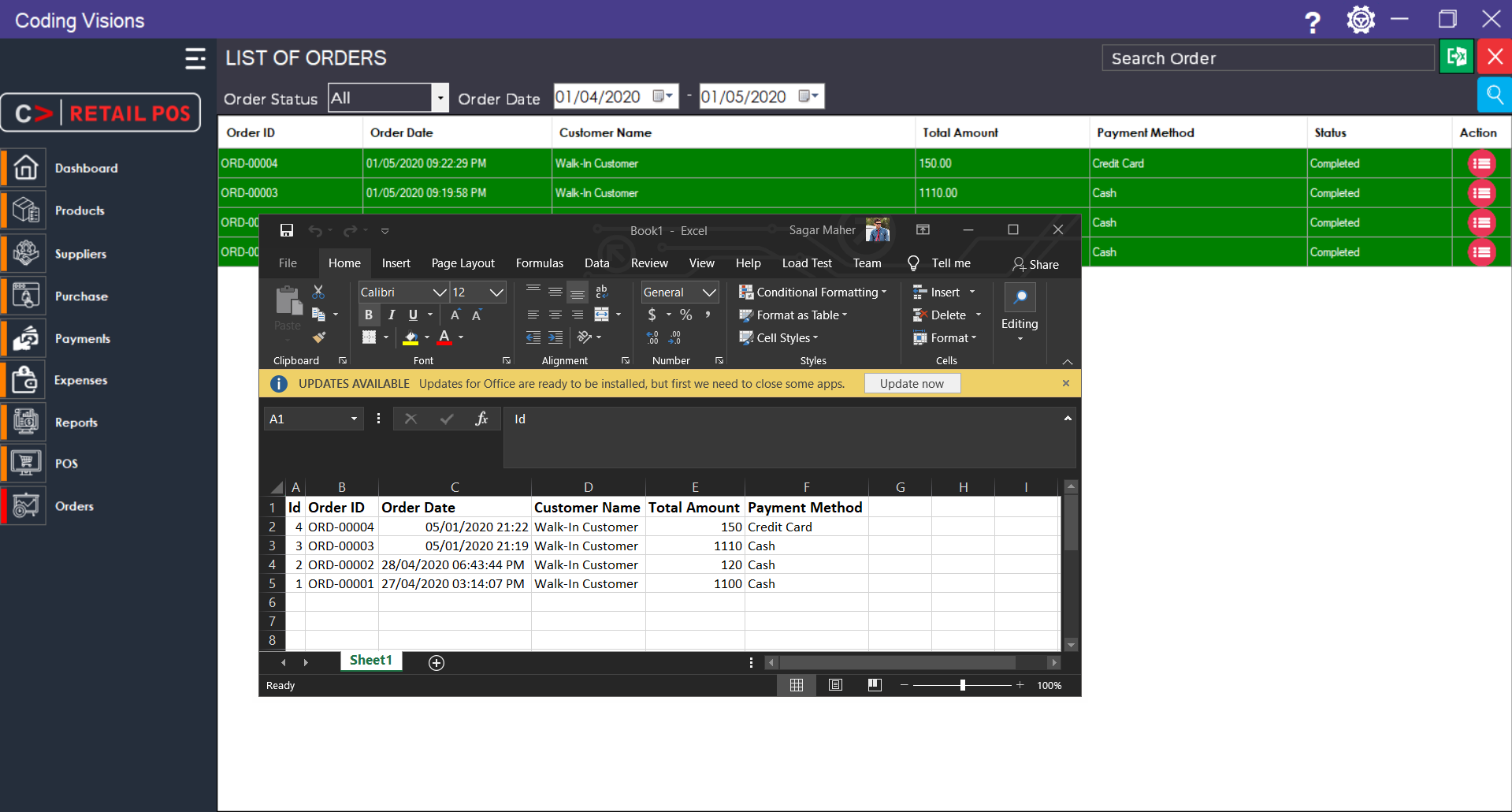This screenshot has width=1512, height=812.
Task: Click the Format Painter brush in Excel
Action: point(318,337)
